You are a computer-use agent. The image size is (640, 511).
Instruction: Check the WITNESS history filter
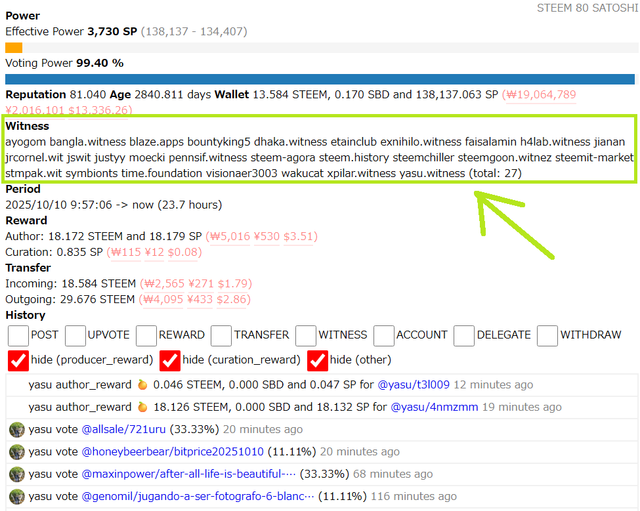[306, 335]
